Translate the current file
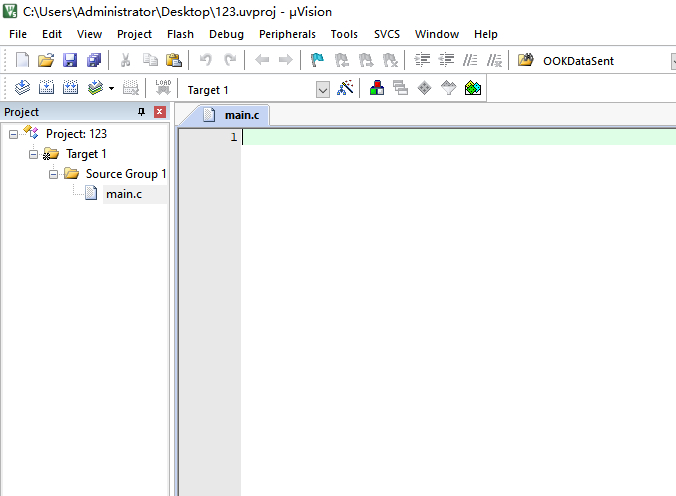 point(22,88)
